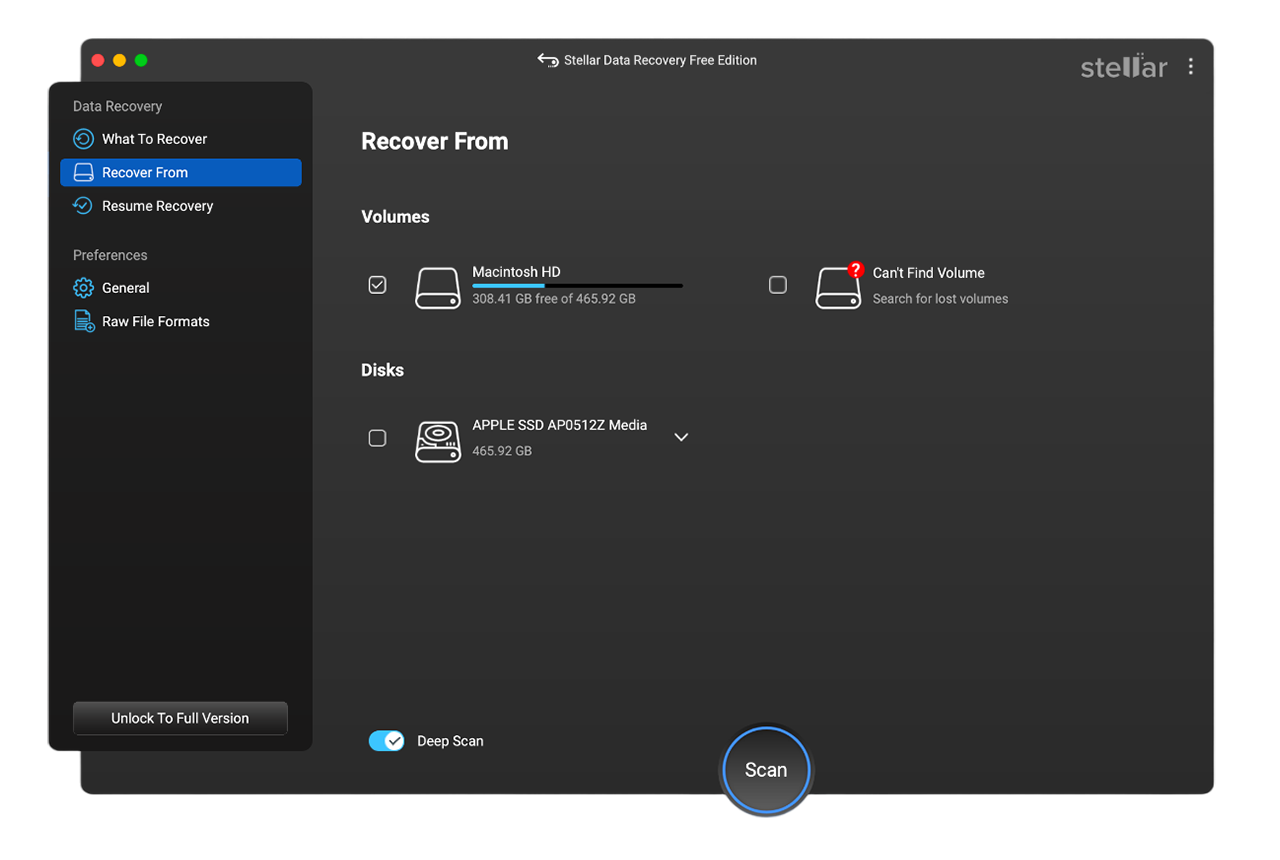
Task: Turn off the Deep Scan toggle
Action: (387, 741)
